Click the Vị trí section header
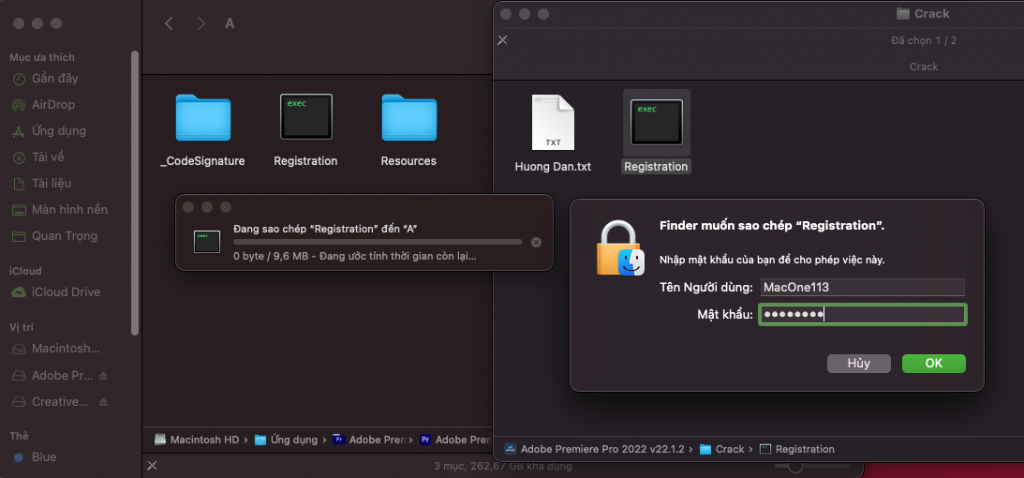1024x478 pixels. [x=22, y=327]
